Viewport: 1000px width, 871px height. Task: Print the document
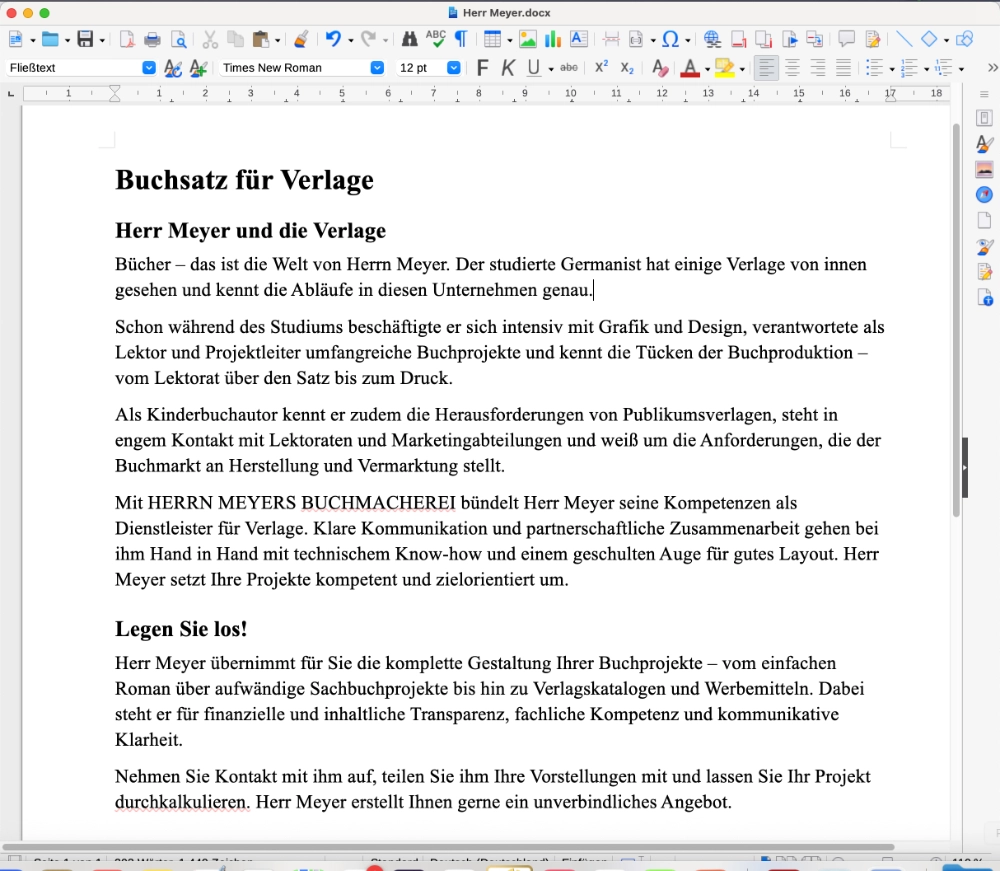pyautogui.click(x=152, y=40)
